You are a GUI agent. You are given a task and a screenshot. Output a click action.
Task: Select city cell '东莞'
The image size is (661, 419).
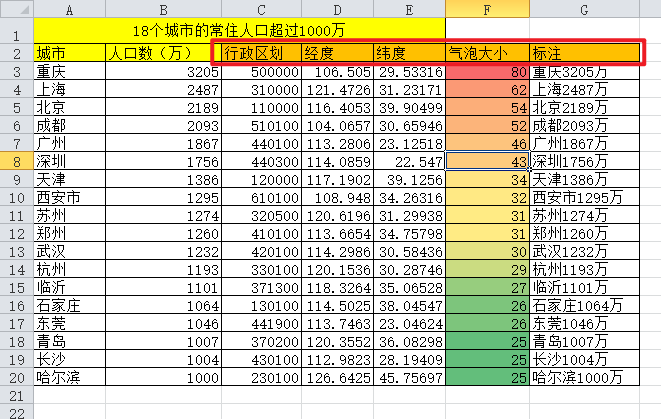70,323
